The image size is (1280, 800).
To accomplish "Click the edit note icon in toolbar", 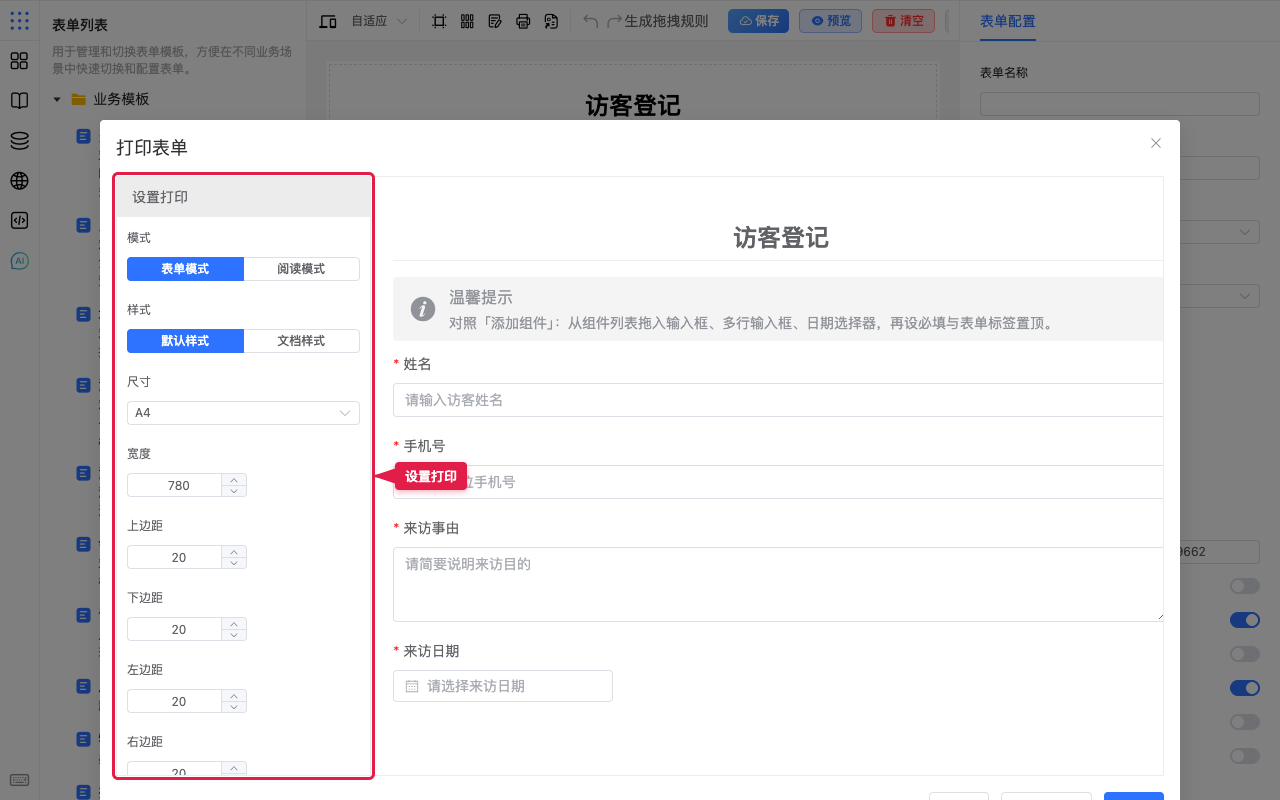I will tap(495, 21).
